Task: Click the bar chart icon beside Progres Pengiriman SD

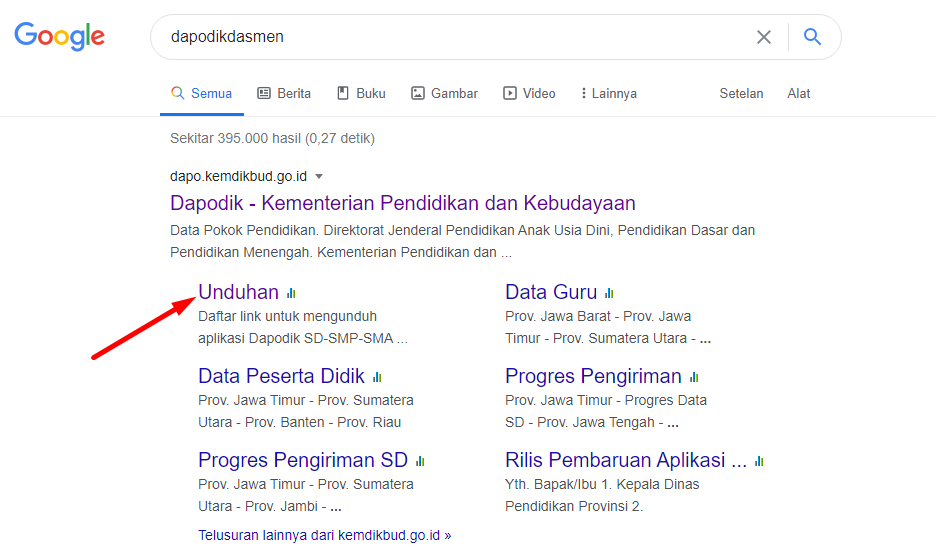Action: point(420,461)
